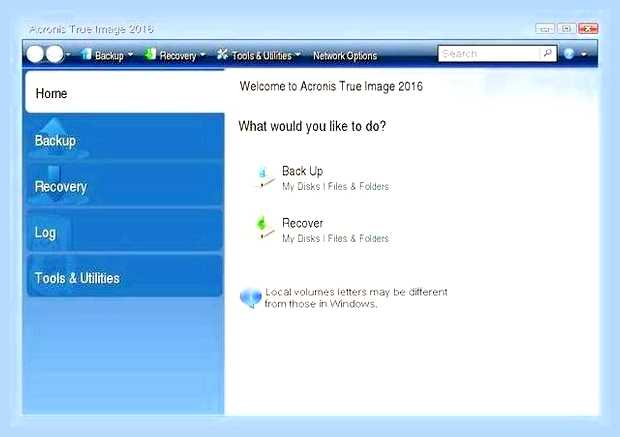Screen dimensions: 620x437
Task: Open the Recovery toolbar menu
Action: point(178,55)
